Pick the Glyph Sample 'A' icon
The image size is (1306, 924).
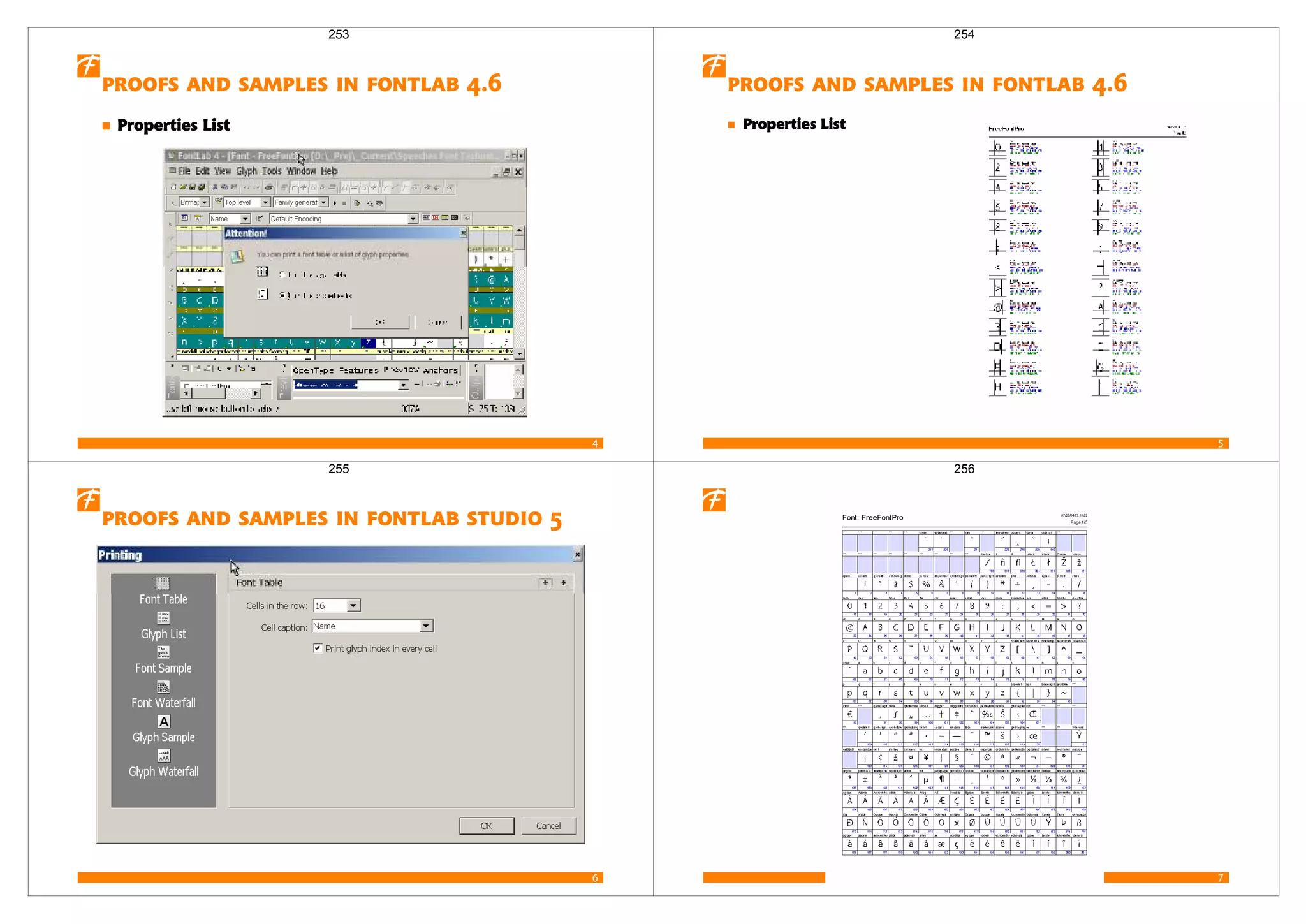tap(164, 721)
